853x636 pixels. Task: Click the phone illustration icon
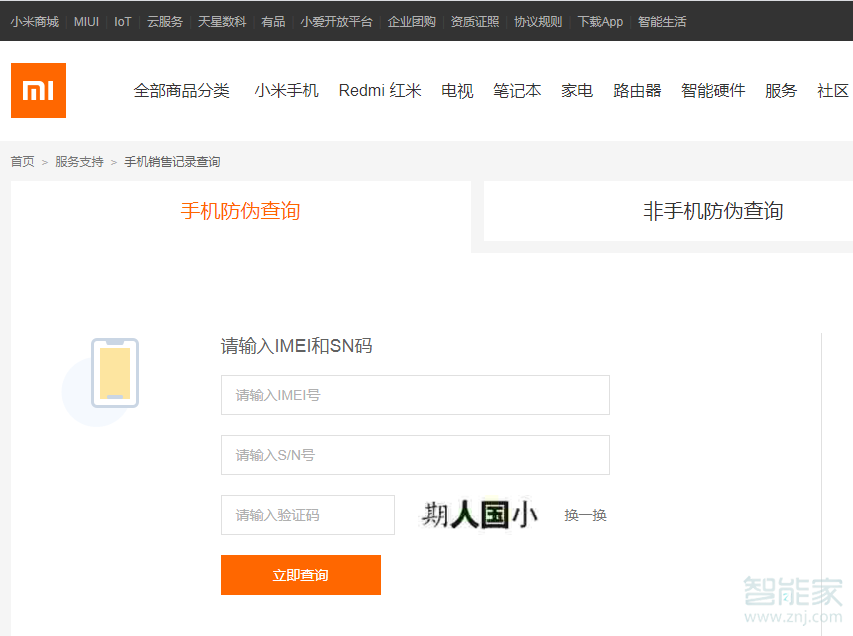[x=113, y=375]
